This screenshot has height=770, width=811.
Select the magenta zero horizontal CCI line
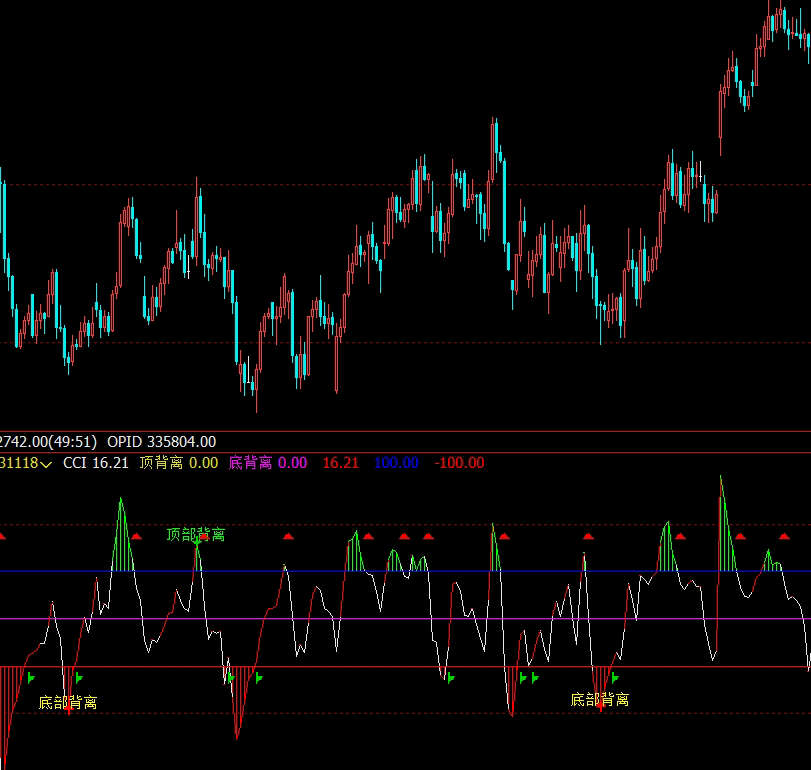406,618
